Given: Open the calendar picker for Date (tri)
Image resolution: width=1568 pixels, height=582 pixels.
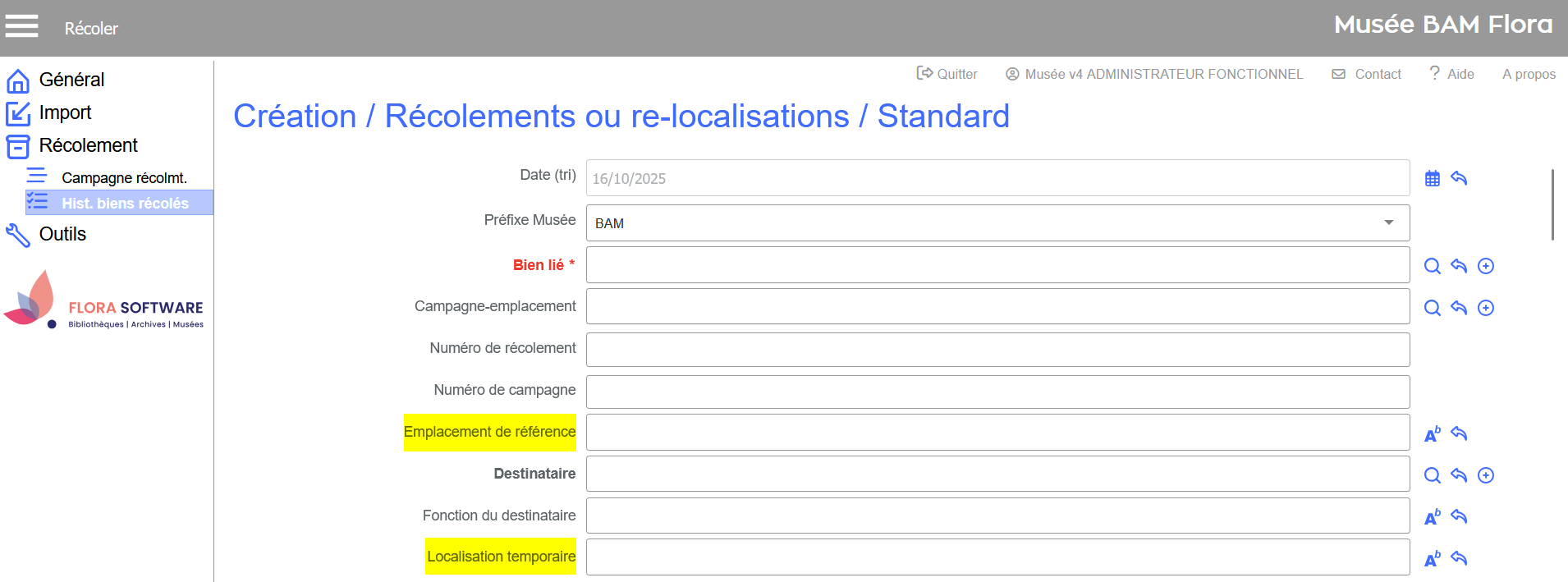Looking at the screenshot, I should point(1433,178).
